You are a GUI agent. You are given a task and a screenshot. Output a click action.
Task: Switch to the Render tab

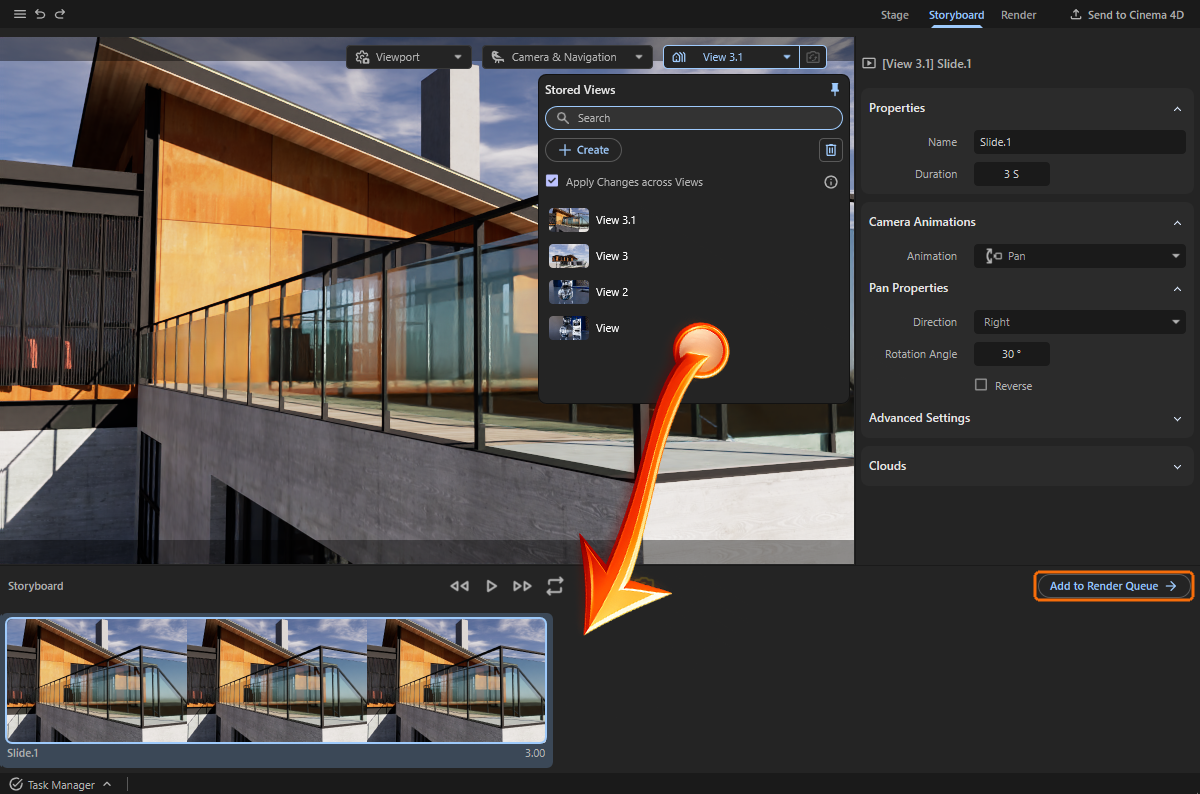pos(1018,15)
